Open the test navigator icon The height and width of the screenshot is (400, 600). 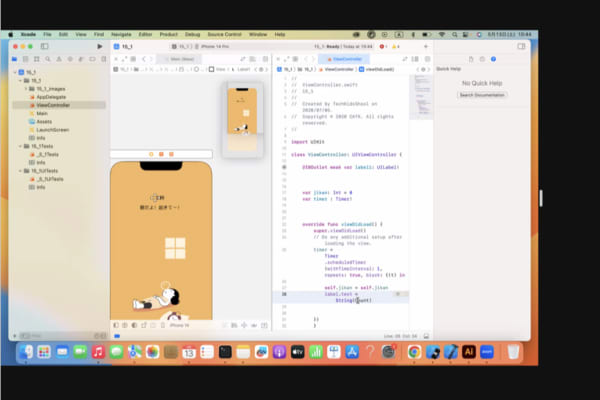pos(70,59)
